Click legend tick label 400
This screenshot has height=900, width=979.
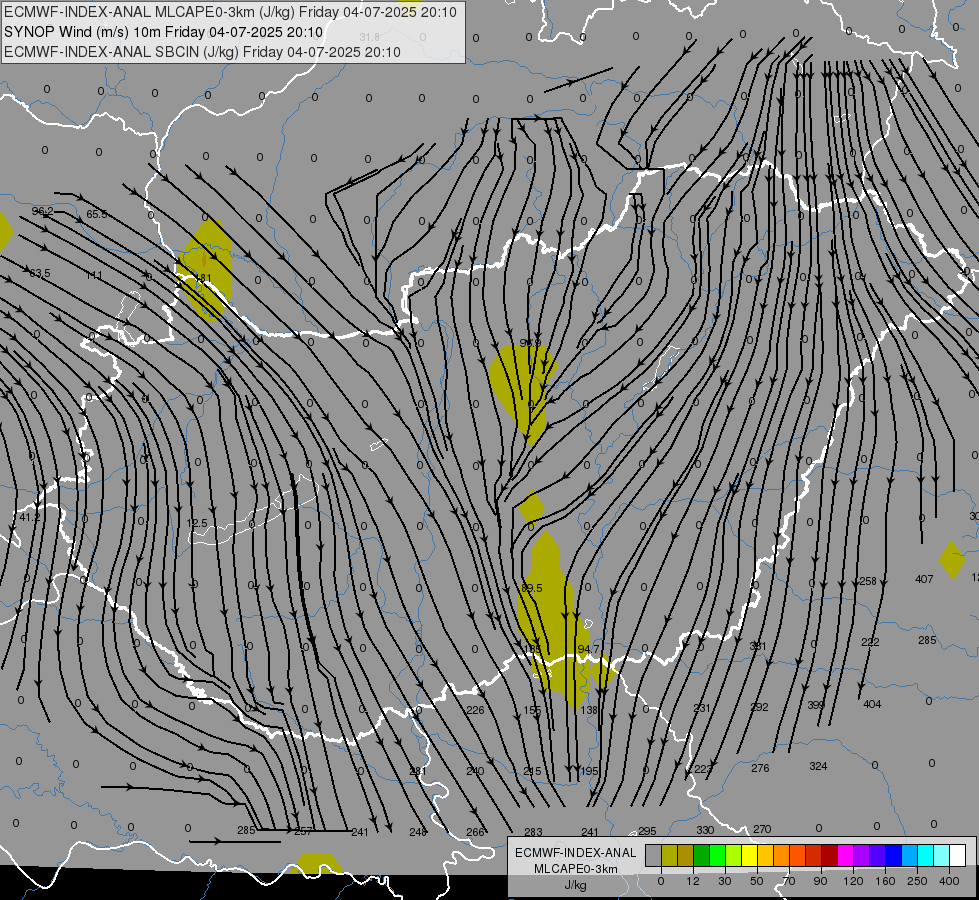tap(949, 881)
